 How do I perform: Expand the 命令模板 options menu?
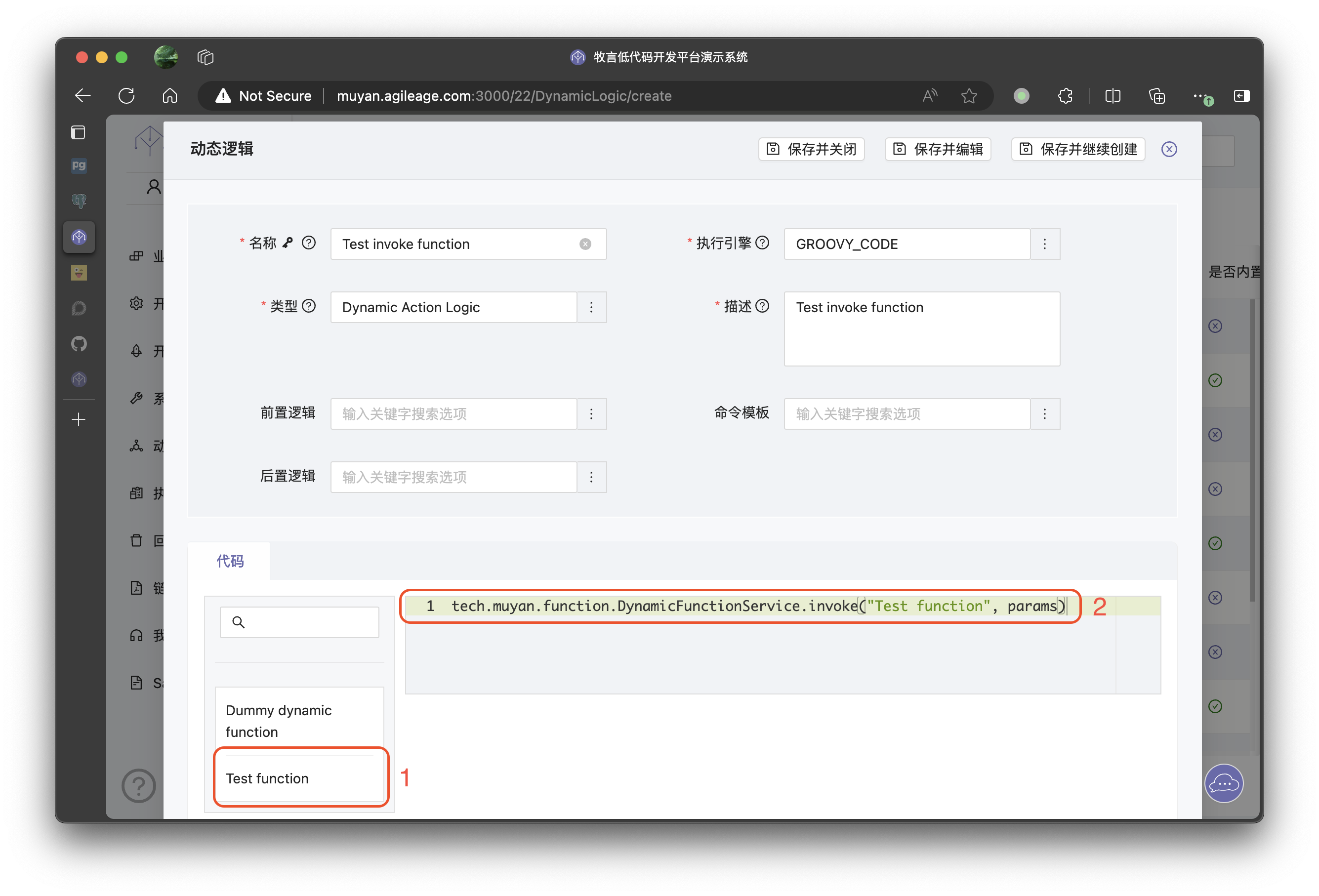(x=1044, y=413)
